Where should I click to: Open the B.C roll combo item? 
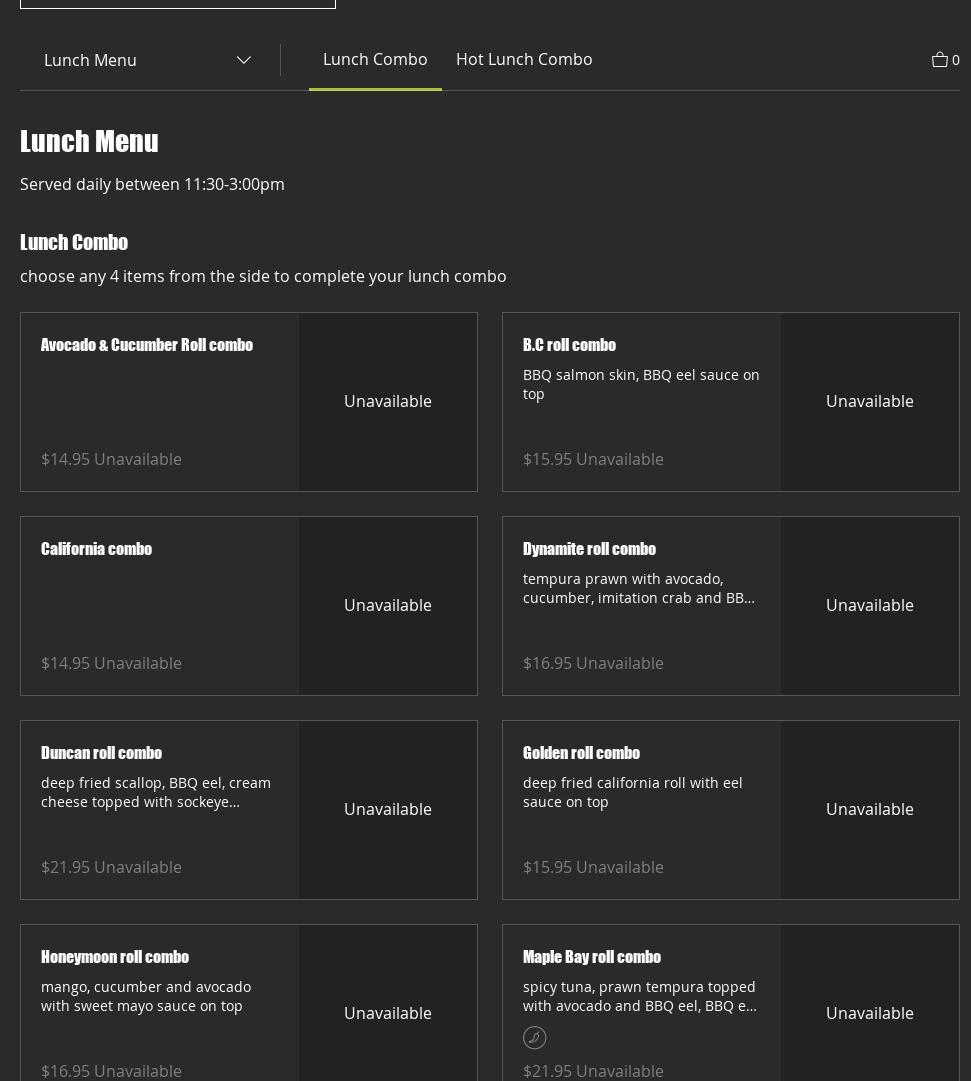tap(569, 345)
